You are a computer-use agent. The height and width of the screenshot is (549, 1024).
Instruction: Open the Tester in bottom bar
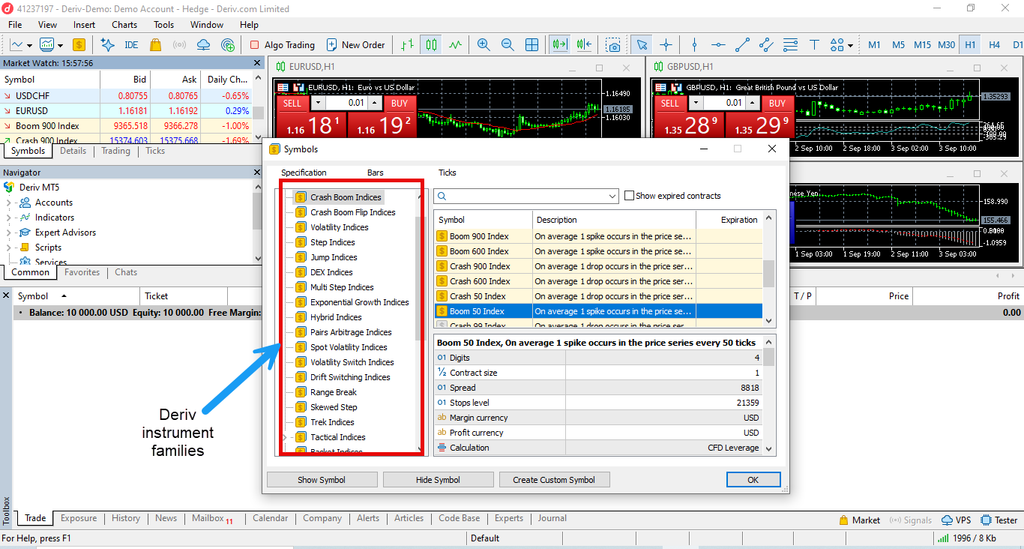pyautogui.click(x=999, y=520)
